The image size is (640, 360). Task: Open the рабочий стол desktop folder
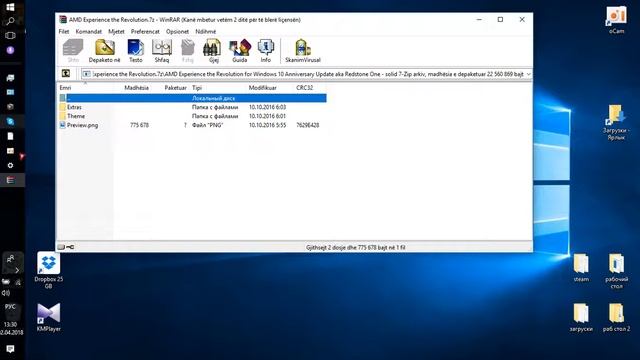(x=616, y=271)
